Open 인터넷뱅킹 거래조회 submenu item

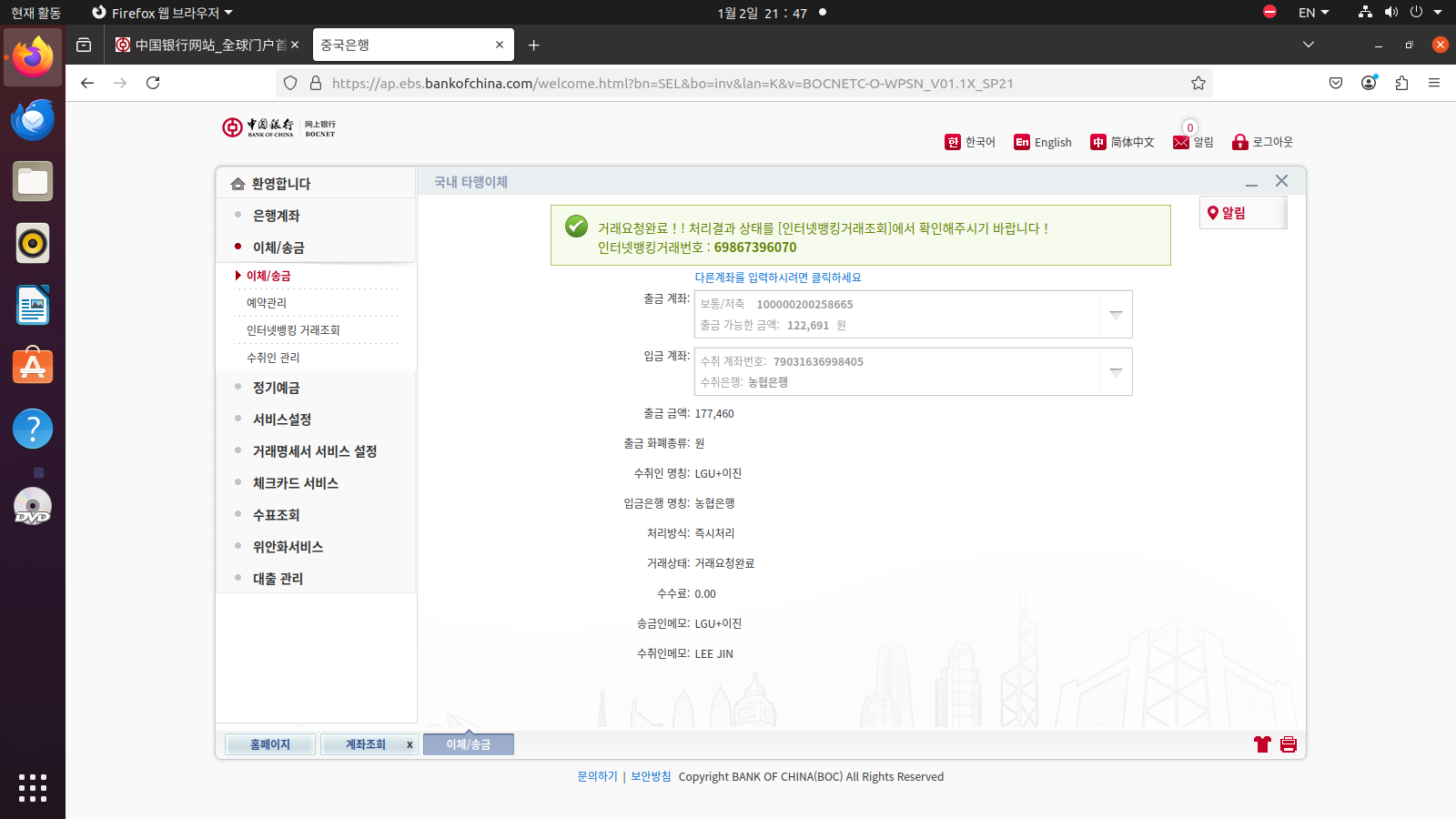pos(293,330)
